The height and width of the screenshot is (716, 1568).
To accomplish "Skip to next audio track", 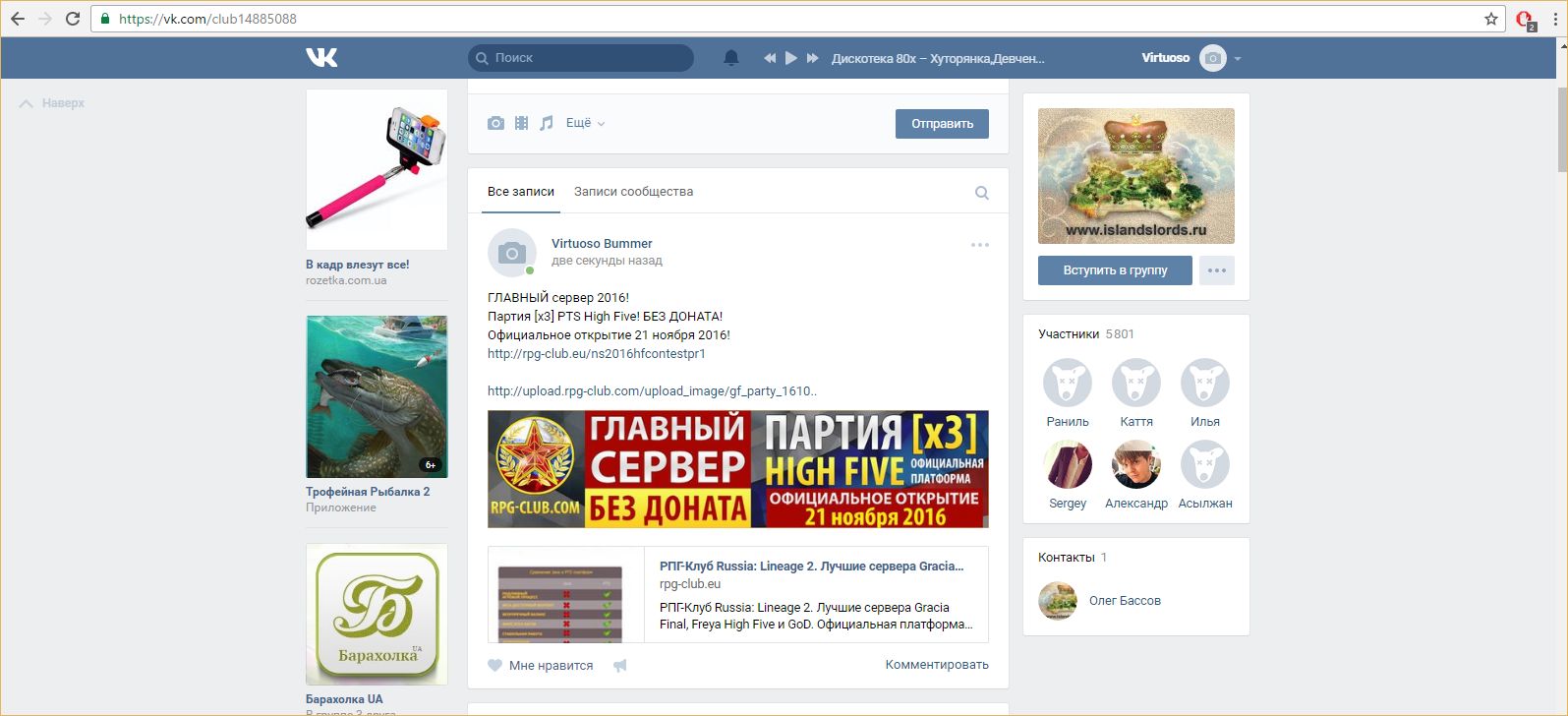I will [x=813, y=58].
